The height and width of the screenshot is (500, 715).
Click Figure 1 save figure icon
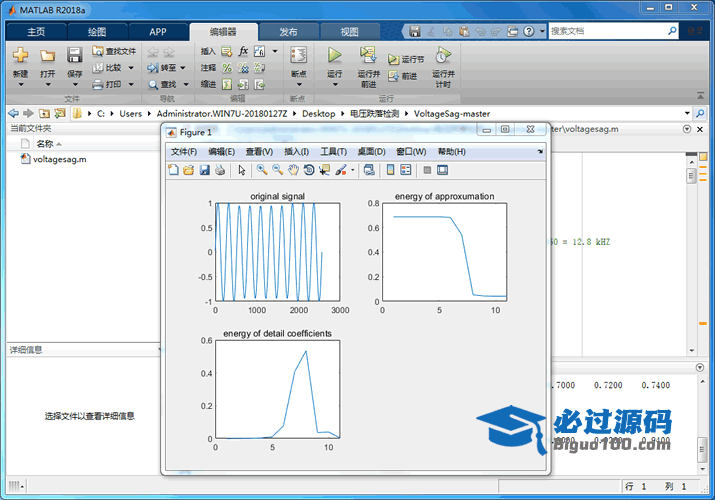(204, 170)
